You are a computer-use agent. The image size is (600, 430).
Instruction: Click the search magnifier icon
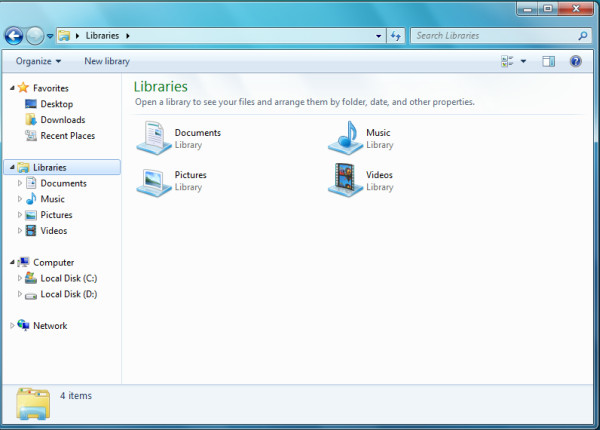[x=583, y=36]
